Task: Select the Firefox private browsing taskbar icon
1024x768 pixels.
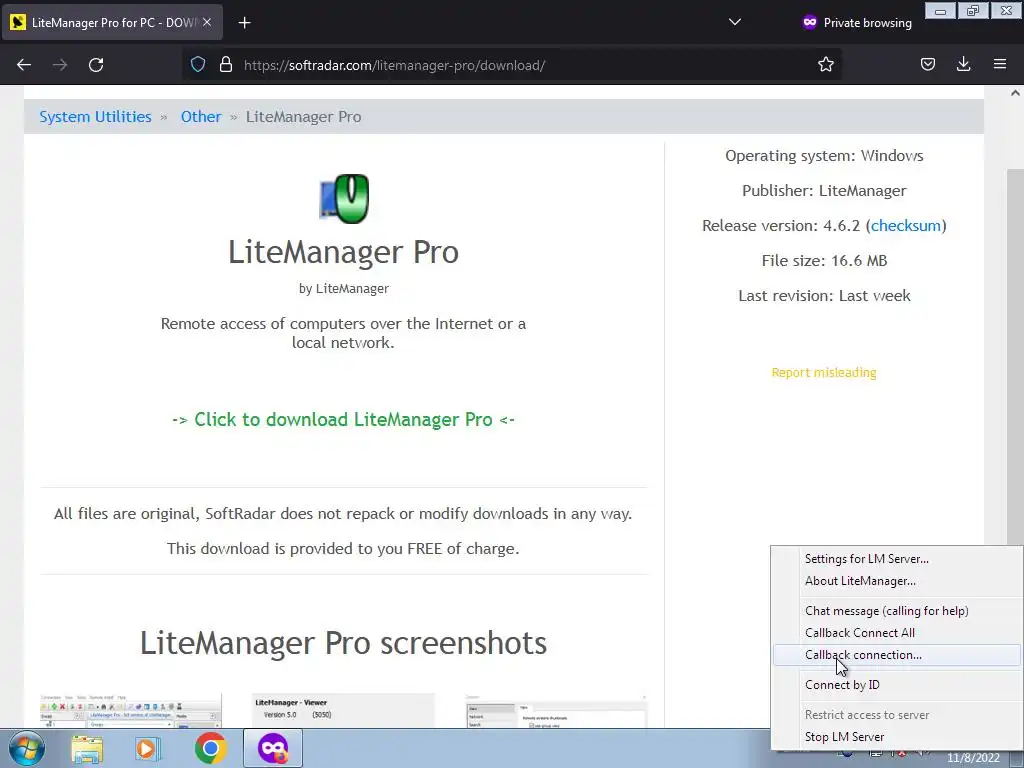Action: pos(273,748)
